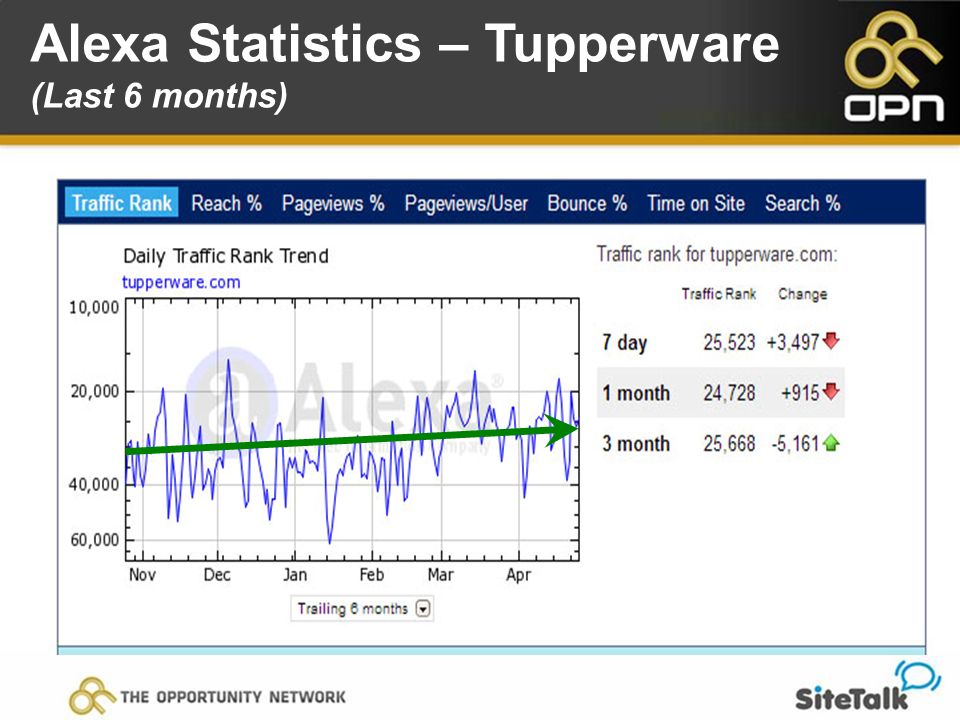Screen dimensions: 960x720
Task: Select the 1 month row label
Action: 636,392
